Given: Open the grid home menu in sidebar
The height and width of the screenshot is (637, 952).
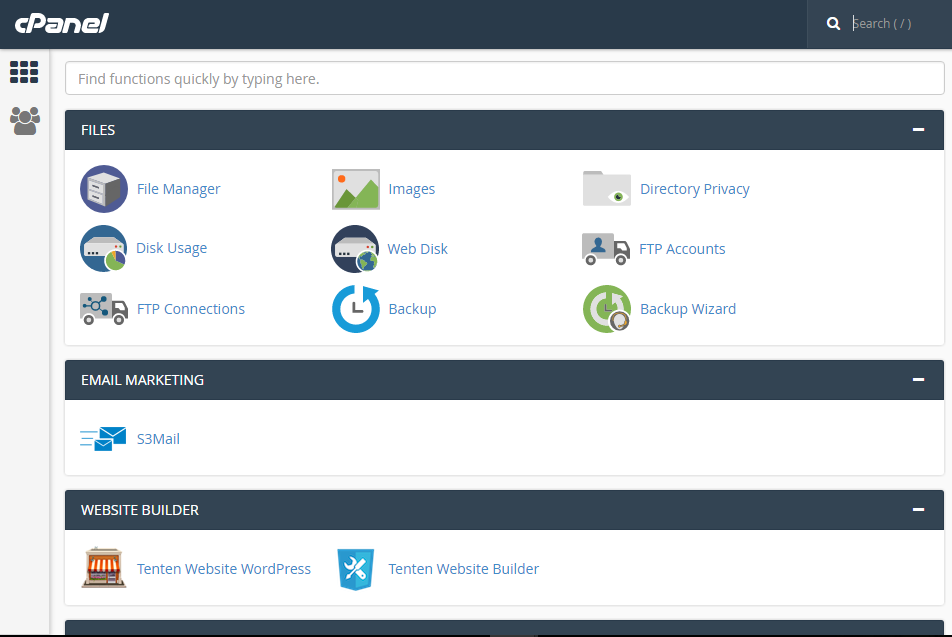Looking at the screenshot, I should [x=24, y=72].
